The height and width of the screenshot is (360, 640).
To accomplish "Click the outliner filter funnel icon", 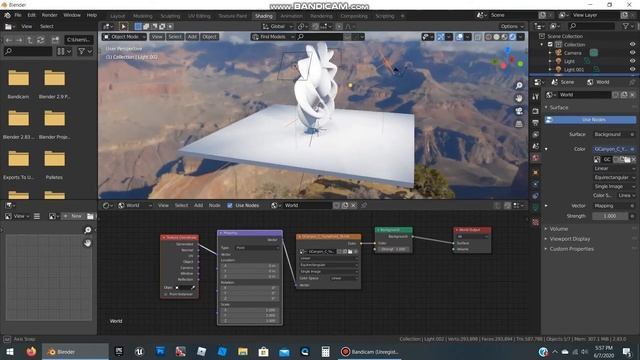I will click(626, 26).
